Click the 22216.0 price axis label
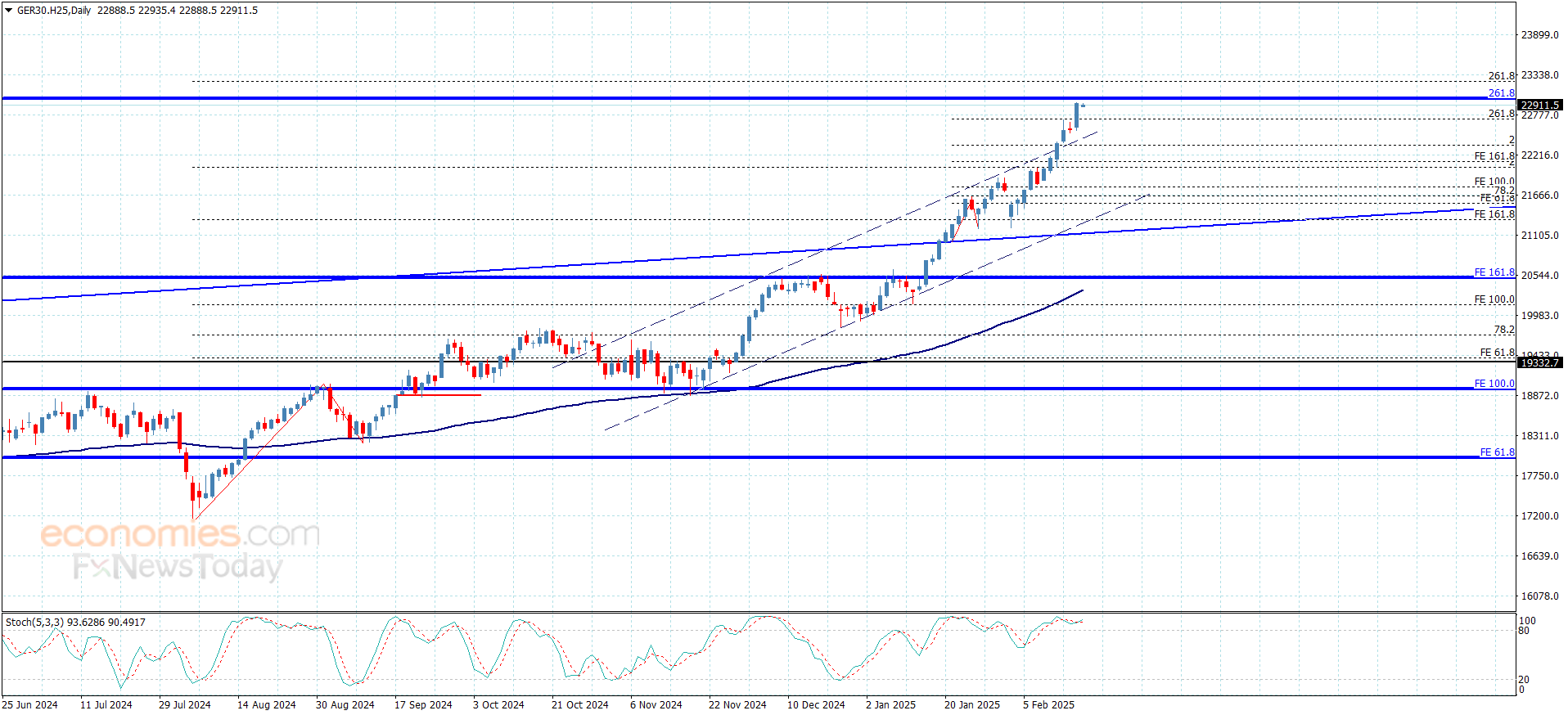 click(1539, 155)
